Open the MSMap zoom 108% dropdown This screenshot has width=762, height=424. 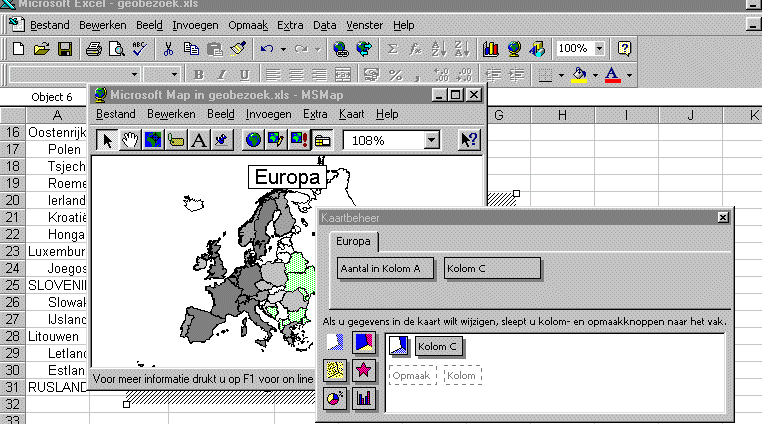tap(431, 141)
